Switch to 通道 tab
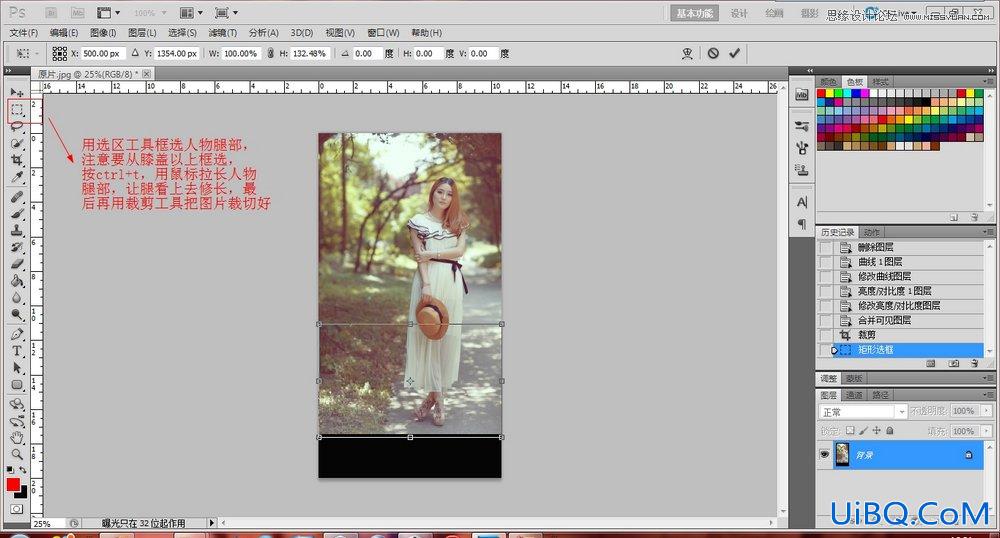The width and height of the screenshot is (1000, 538). pyautogui.click(x=854, y=395)
